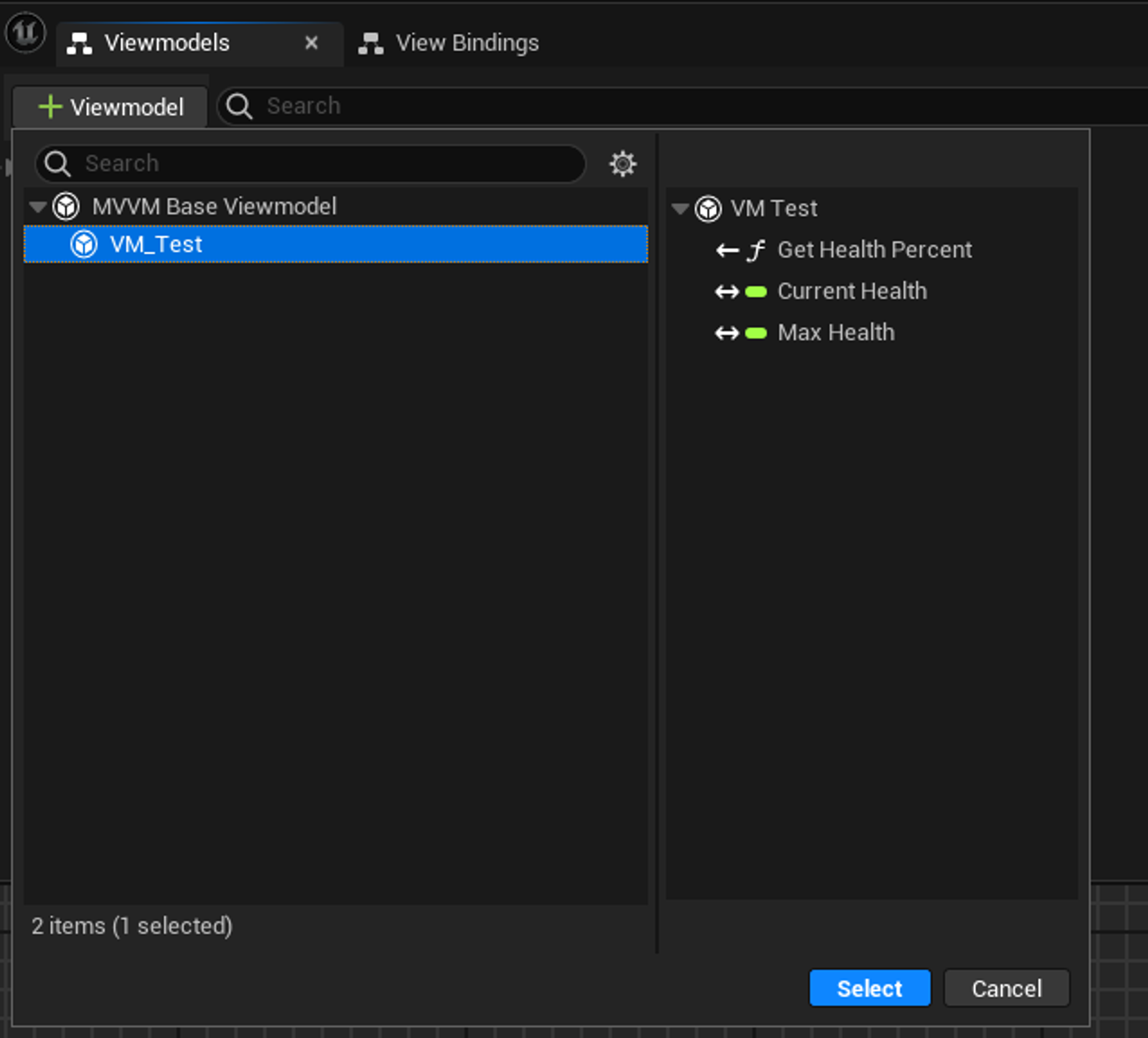Click the two-way arrow beside Max Health
Screen dimensions: 1148x1038
(x=727, y=333)
